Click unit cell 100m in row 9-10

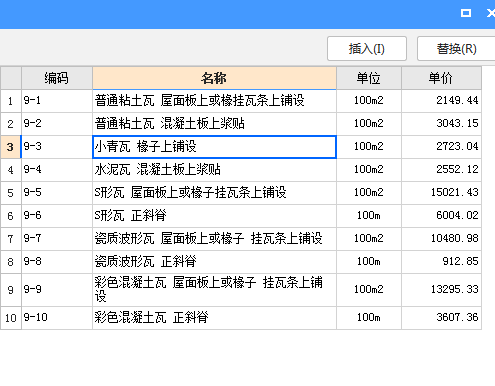(x=369, y=318)
